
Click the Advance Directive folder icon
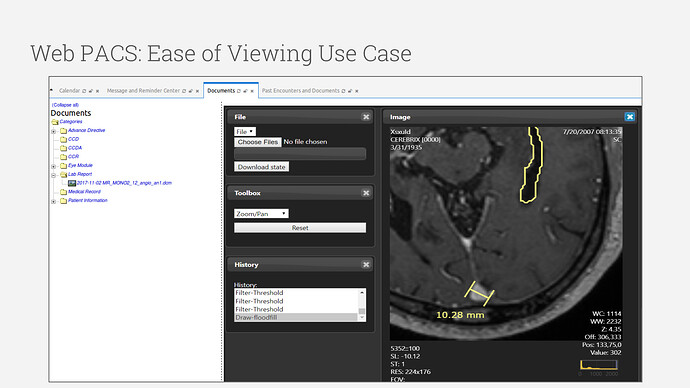click(63, 131)
